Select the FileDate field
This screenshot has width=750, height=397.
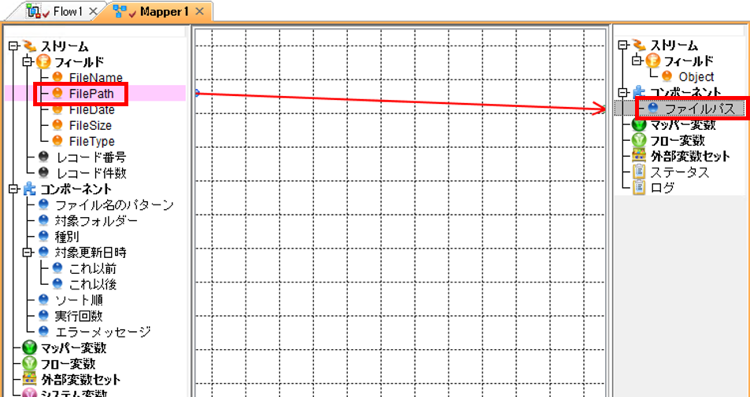92,110
